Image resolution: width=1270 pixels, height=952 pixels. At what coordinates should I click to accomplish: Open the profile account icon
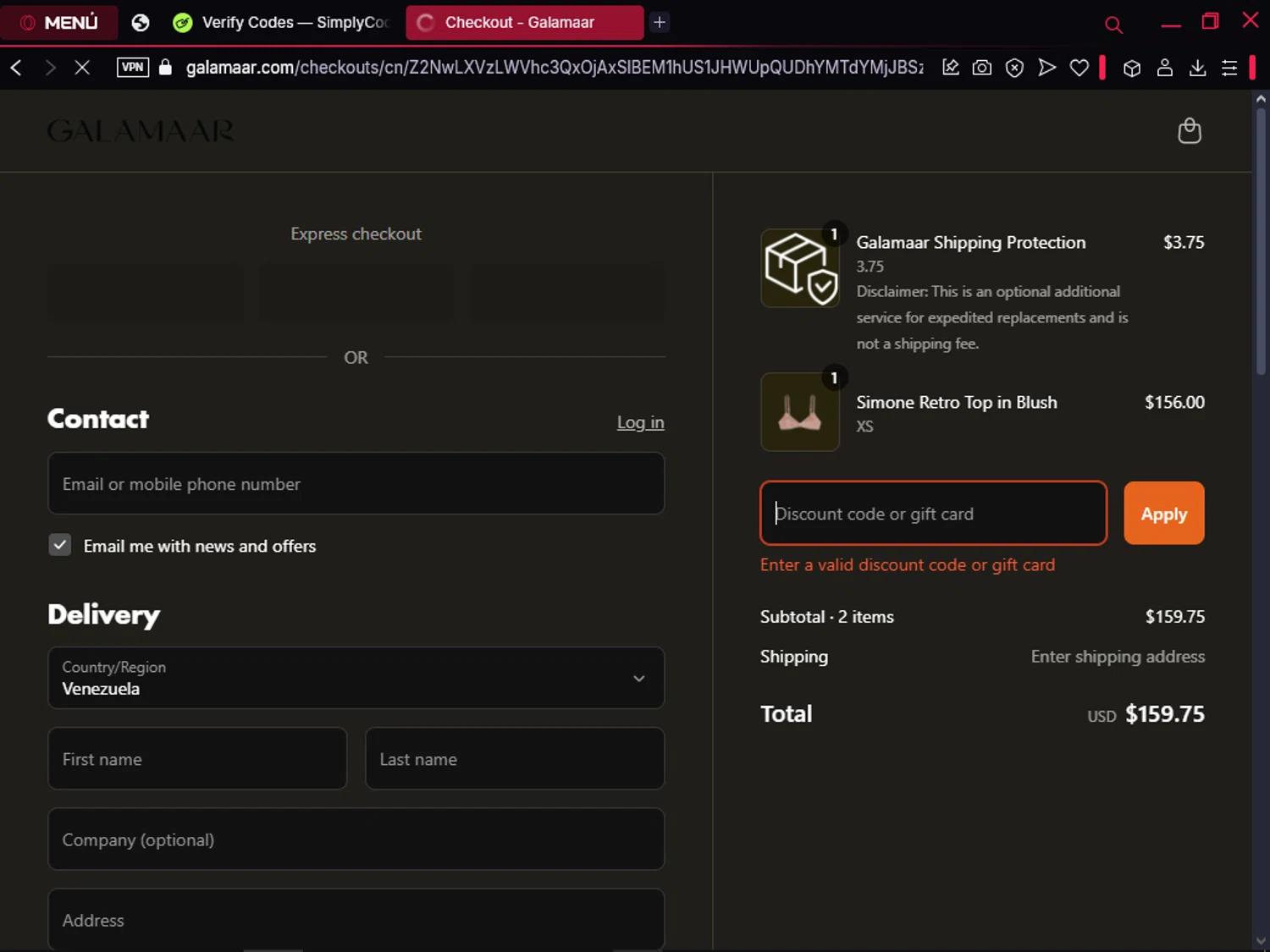[x=1165, y=68]
